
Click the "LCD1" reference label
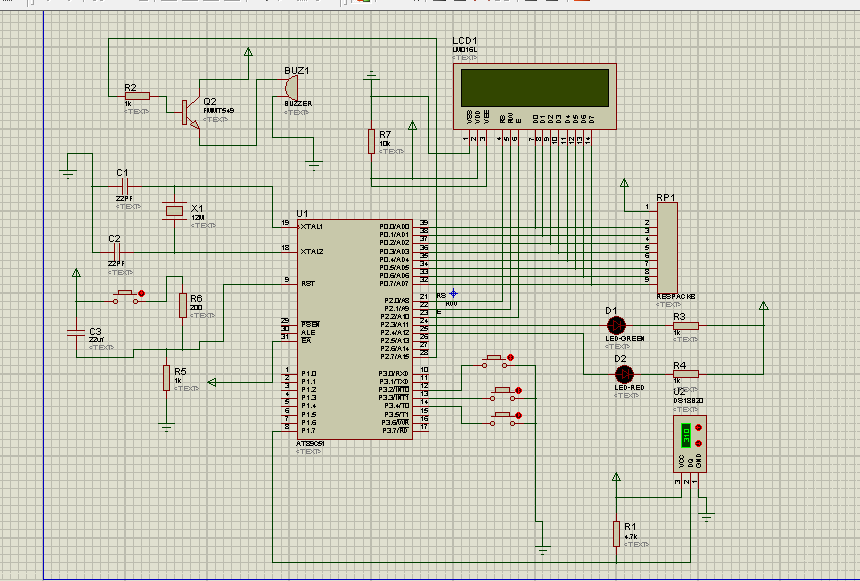465,41
